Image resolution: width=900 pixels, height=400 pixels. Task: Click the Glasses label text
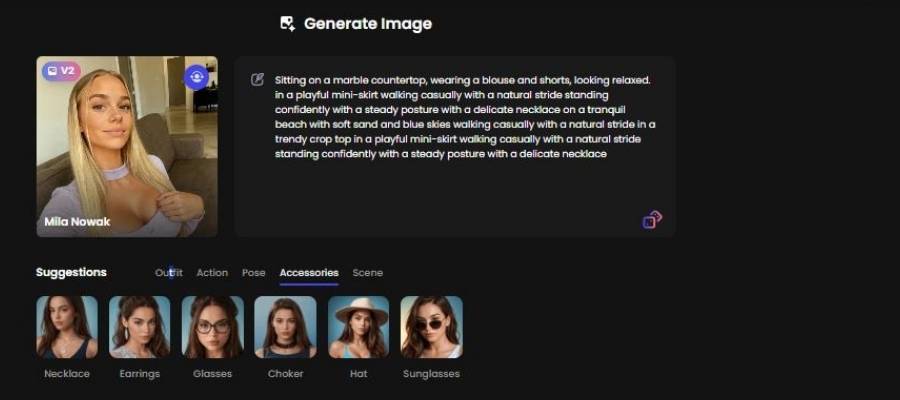tap(212, 374)
